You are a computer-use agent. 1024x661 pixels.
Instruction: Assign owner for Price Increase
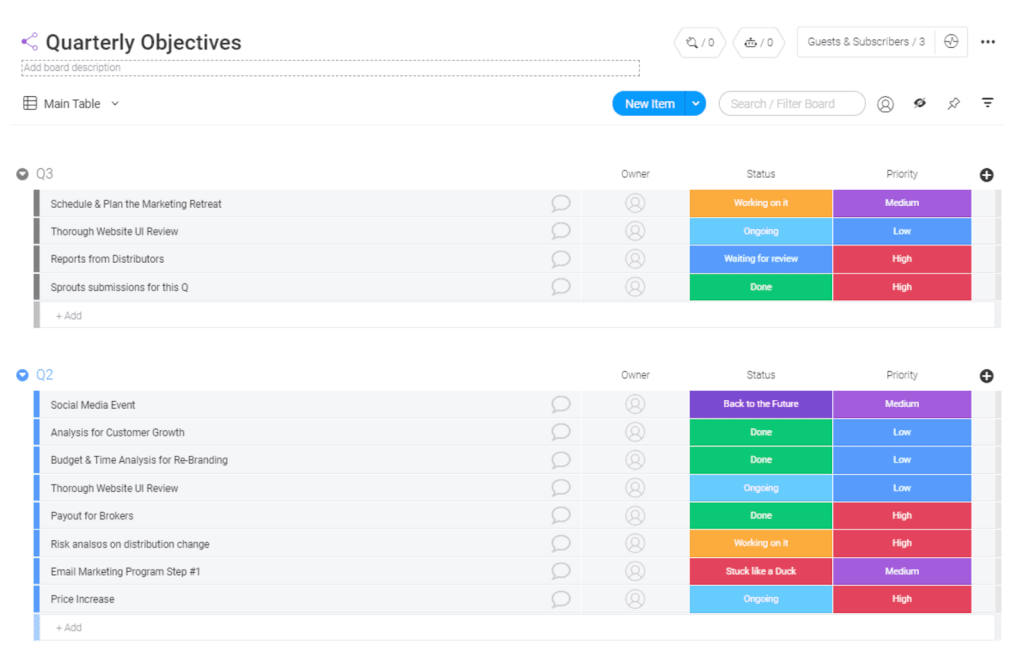coord(635,599)
